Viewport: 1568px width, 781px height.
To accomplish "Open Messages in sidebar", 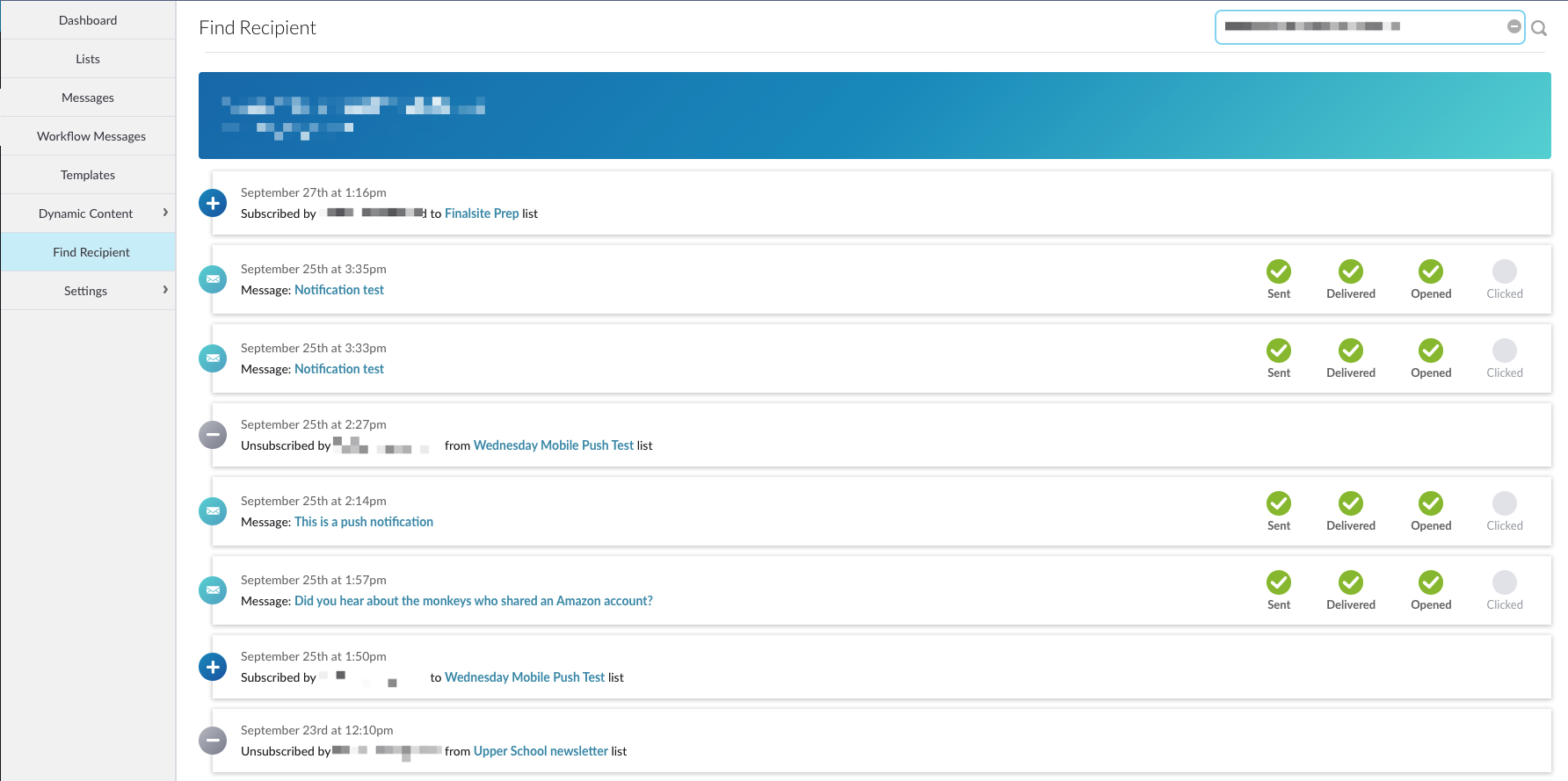I will click(x=88, y=98).
